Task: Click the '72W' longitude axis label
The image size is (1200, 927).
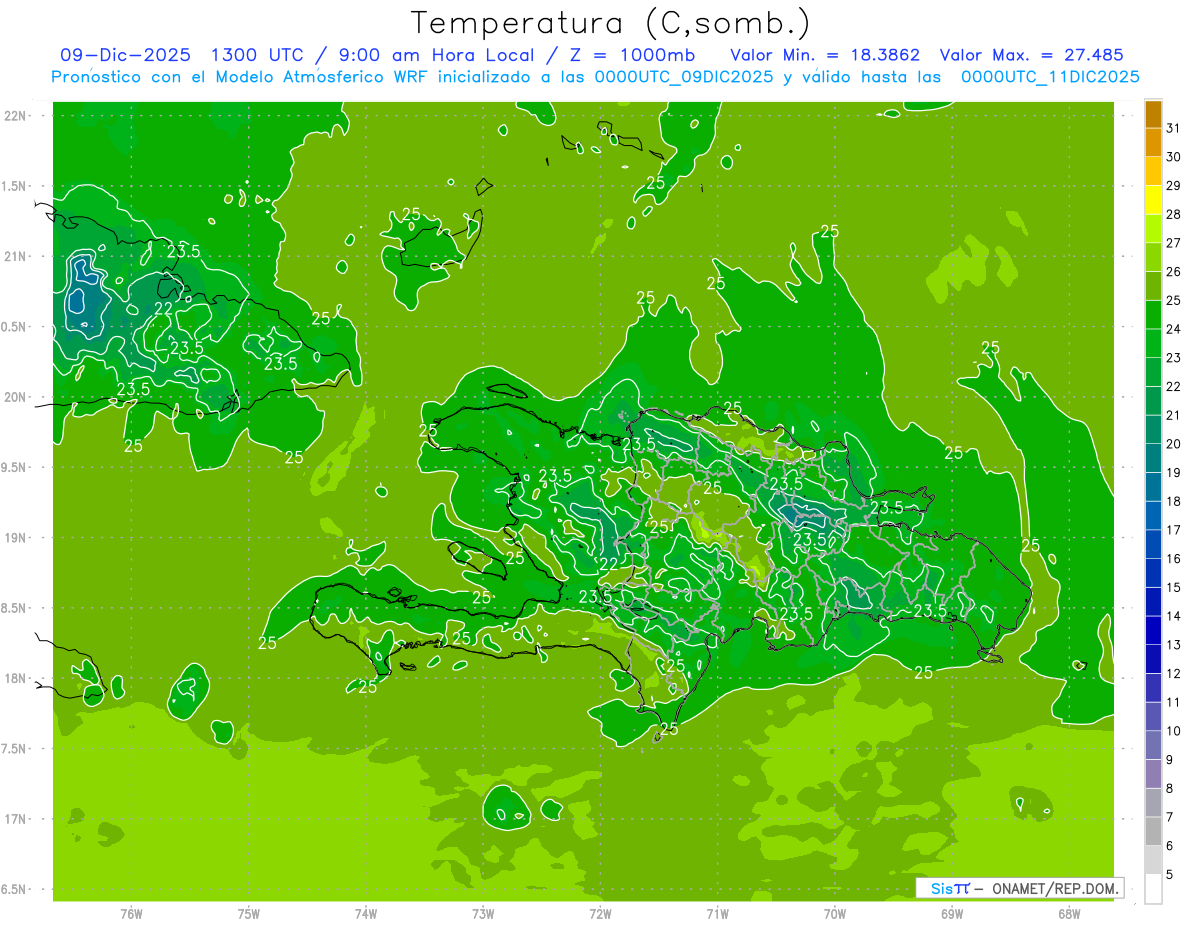Action: click(600, 913)
